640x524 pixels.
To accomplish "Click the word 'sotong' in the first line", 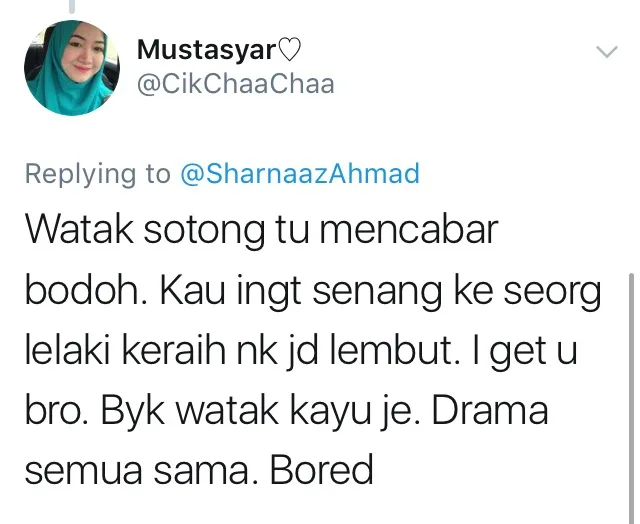I will (x=204, y=232).
